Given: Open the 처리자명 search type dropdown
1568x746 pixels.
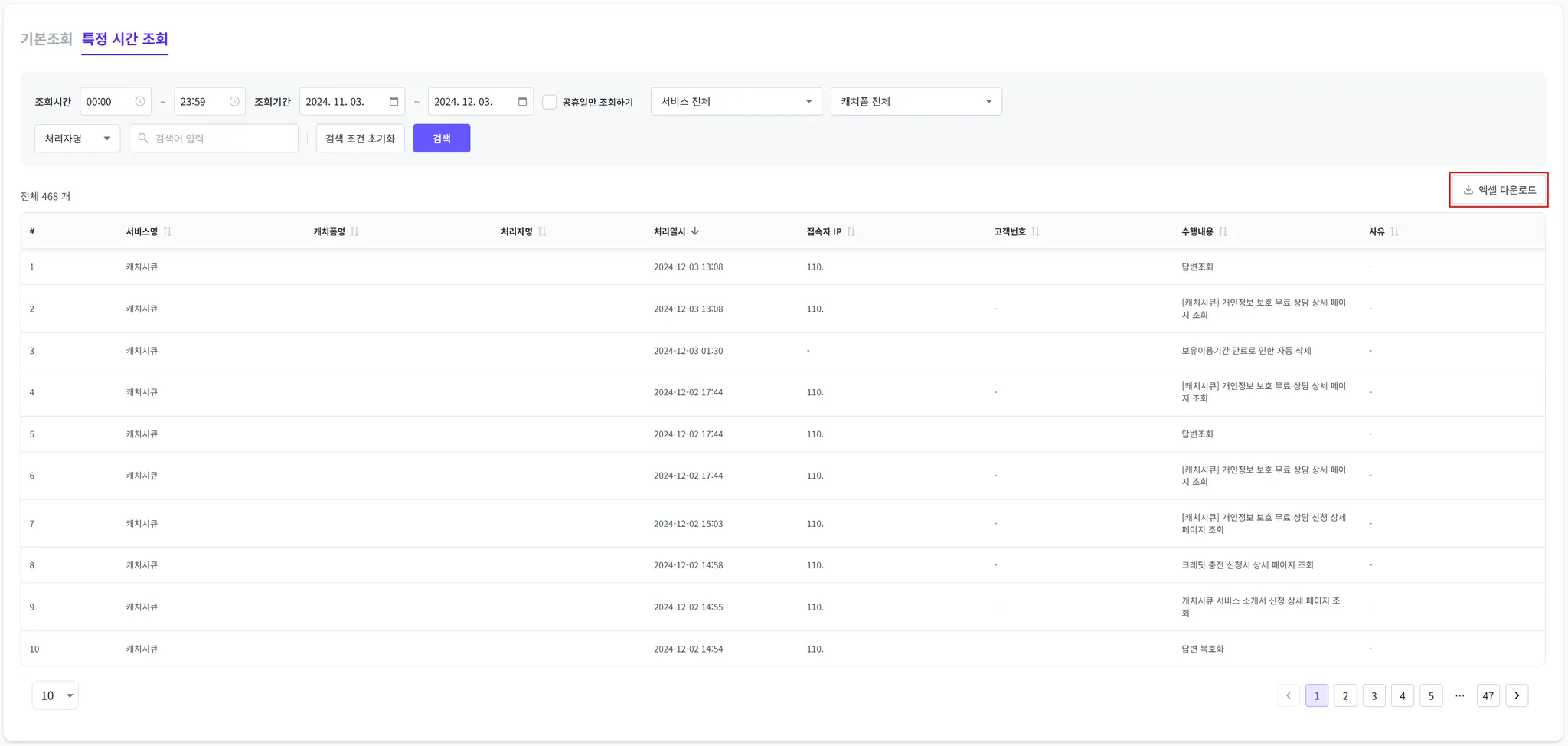Looking at the screenshot, I should point(77,139).
